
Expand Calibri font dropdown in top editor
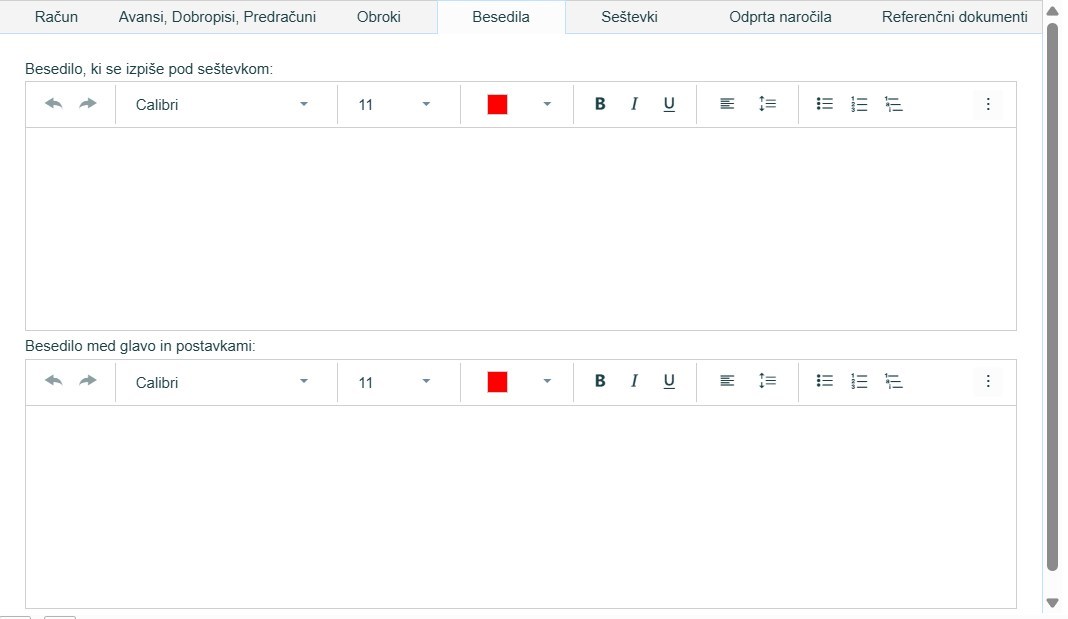(x=304, y=104)
